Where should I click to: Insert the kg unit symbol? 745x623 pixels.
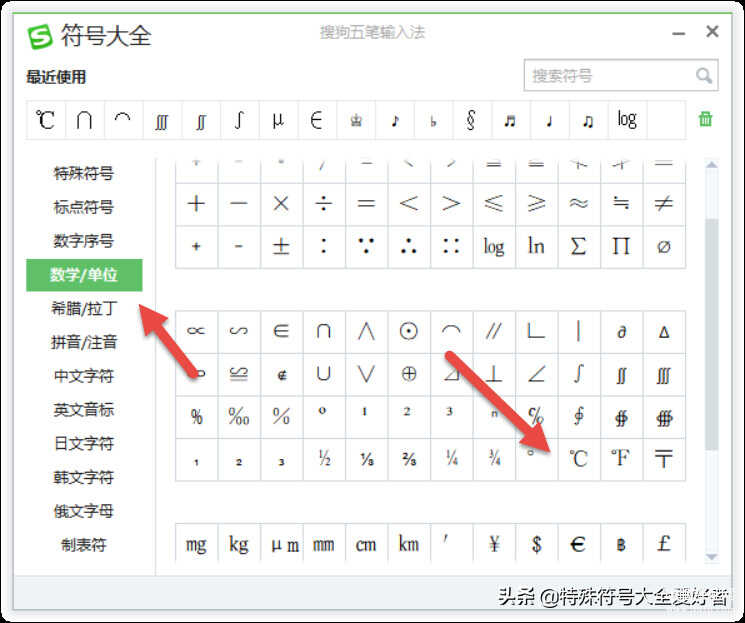[x=239, y=544]
